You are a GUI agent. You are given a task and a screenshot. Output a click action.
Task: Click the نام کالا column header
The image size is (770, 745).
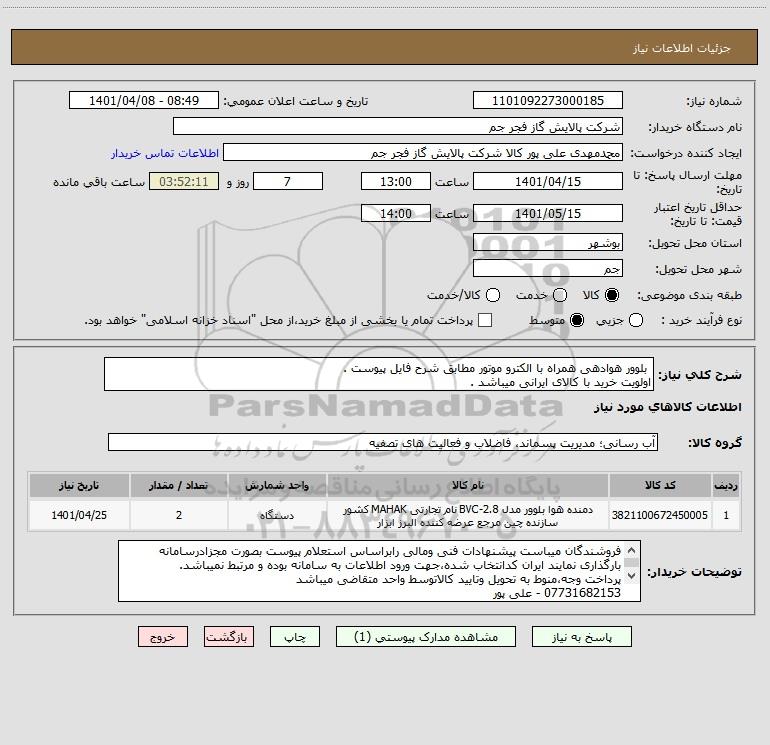tap(468, 485)
